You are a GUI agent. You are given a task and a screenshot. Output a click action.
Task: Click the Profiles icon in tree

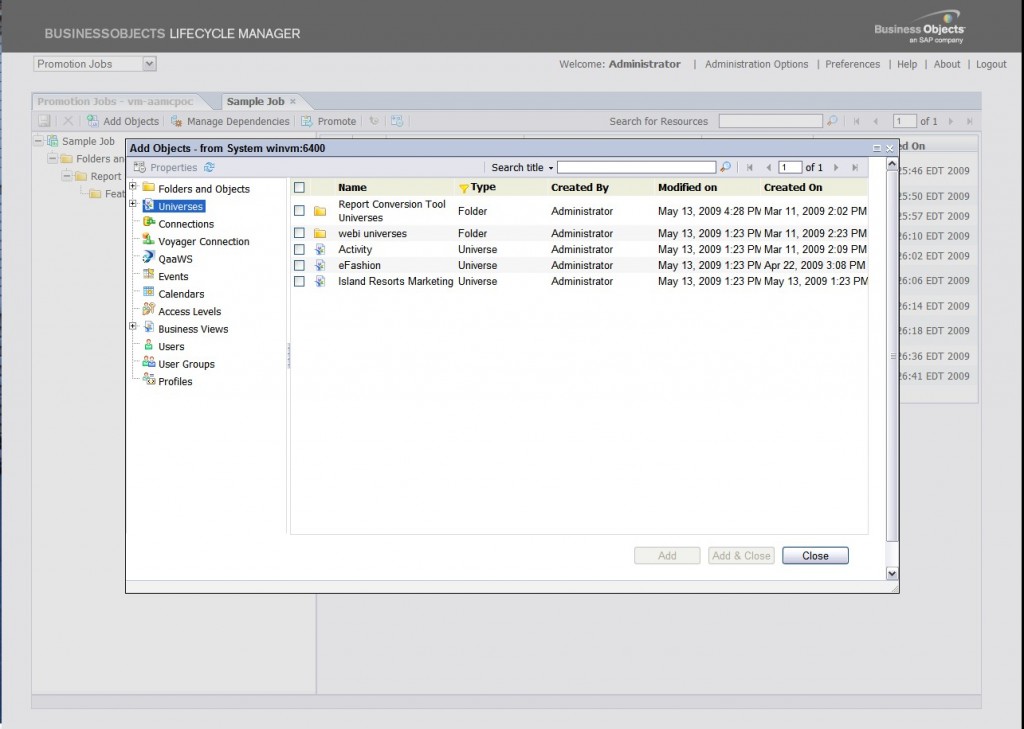coord(148,380)
